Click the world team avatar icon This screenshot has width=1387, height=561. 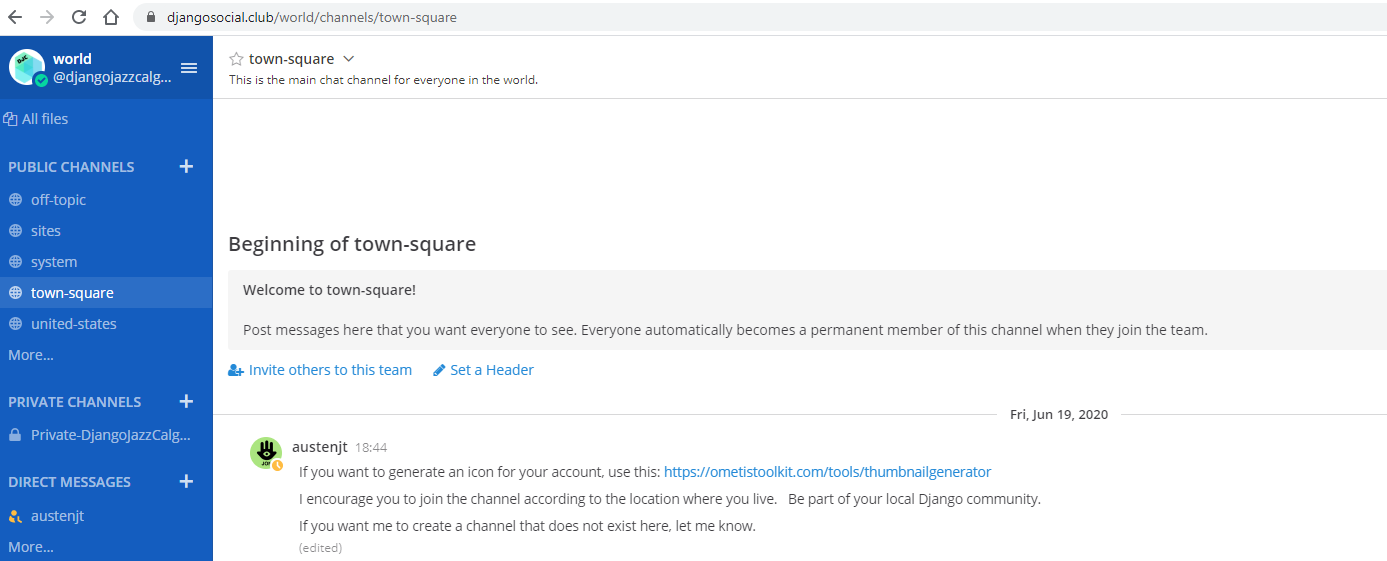click(x=27, y=67)
